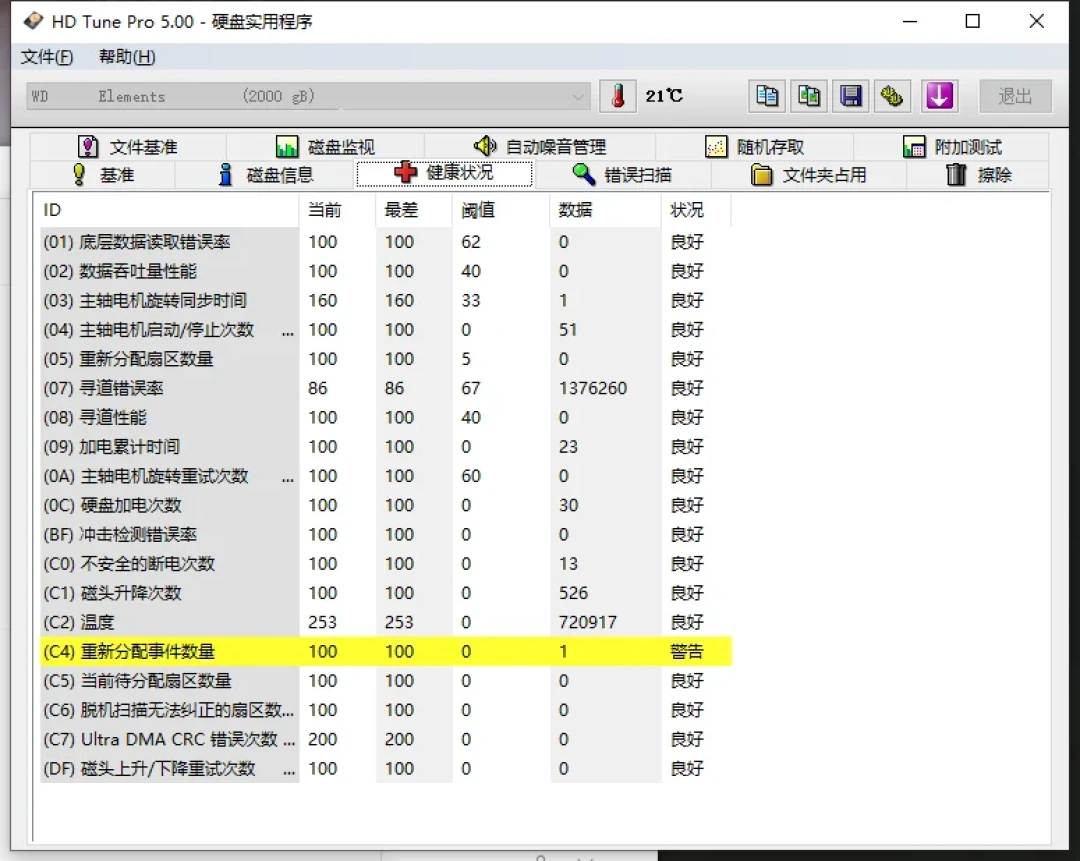Click the 状况 column header
Image resolution: width=1080 pixels, height=861 pixels.
coord(696,210)
